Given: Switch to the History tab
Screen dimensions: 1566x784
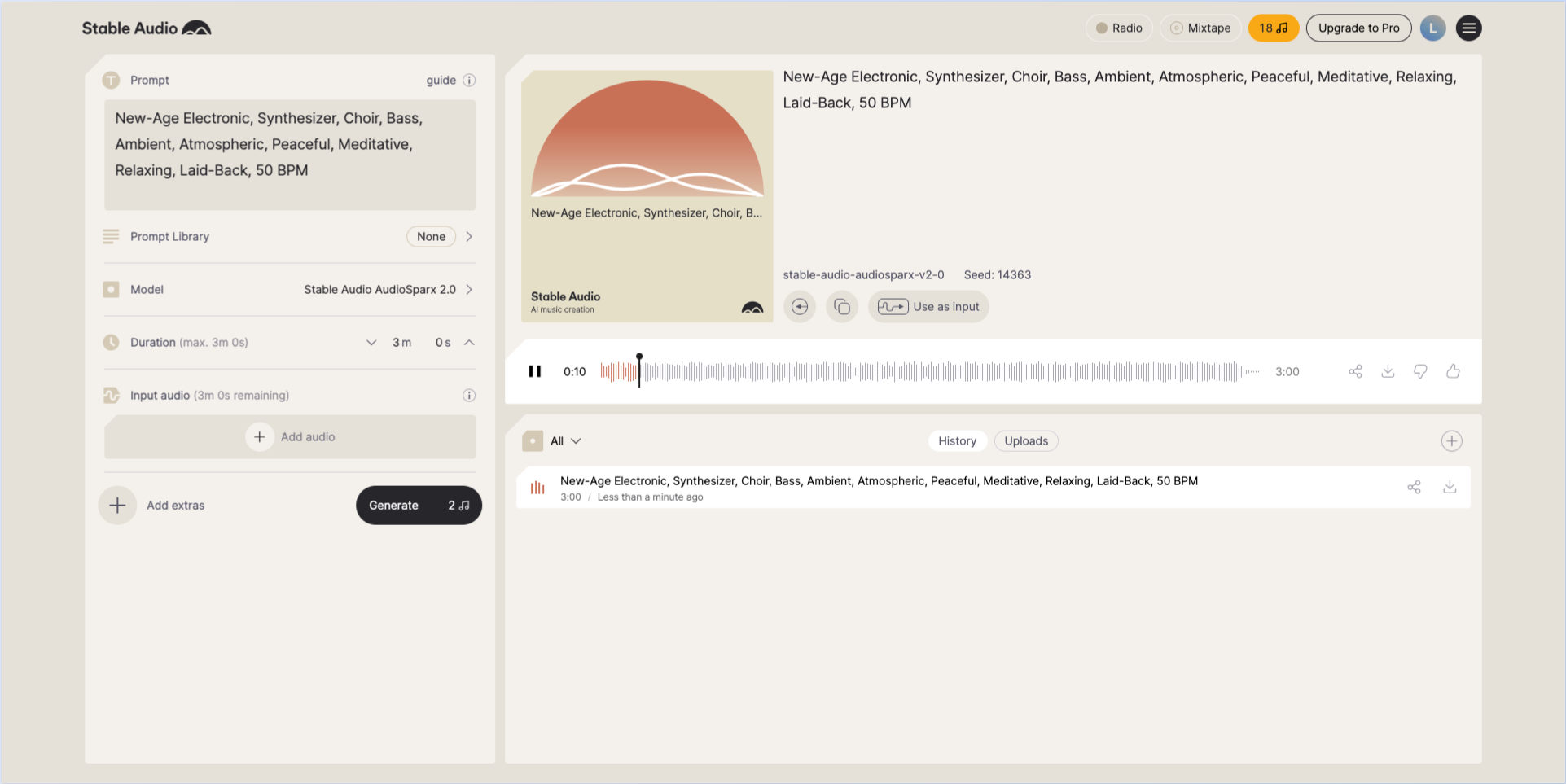Looking at the screenshot, I should (x=957, y=440).
